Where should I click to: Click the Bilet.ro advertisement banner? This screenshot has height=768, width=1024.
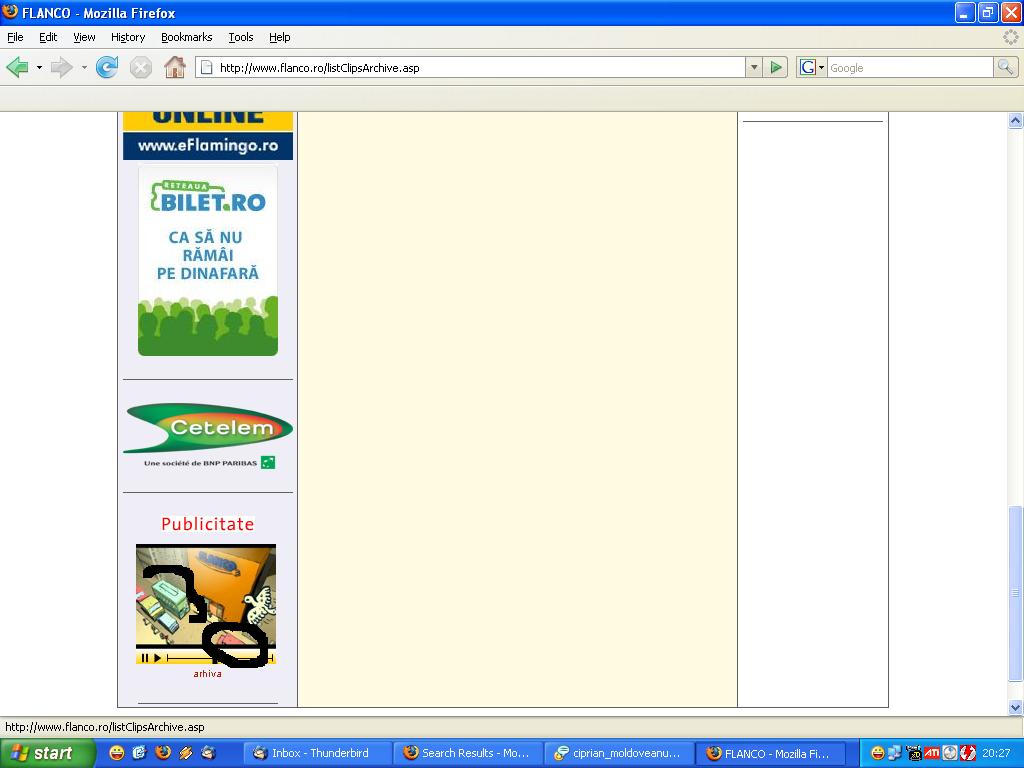pos(208,260)
